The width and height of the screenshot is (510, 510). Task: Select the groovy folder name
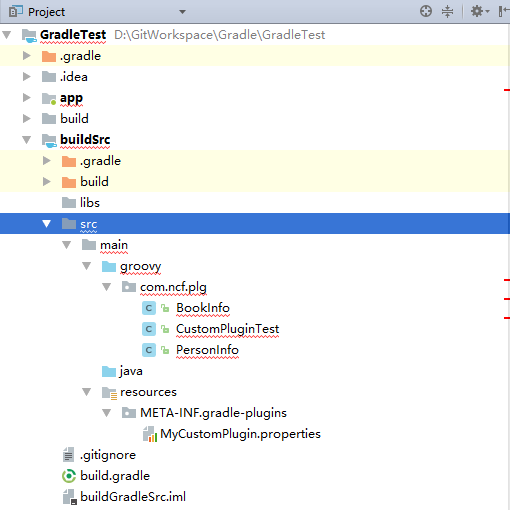[x=140, y=266]
